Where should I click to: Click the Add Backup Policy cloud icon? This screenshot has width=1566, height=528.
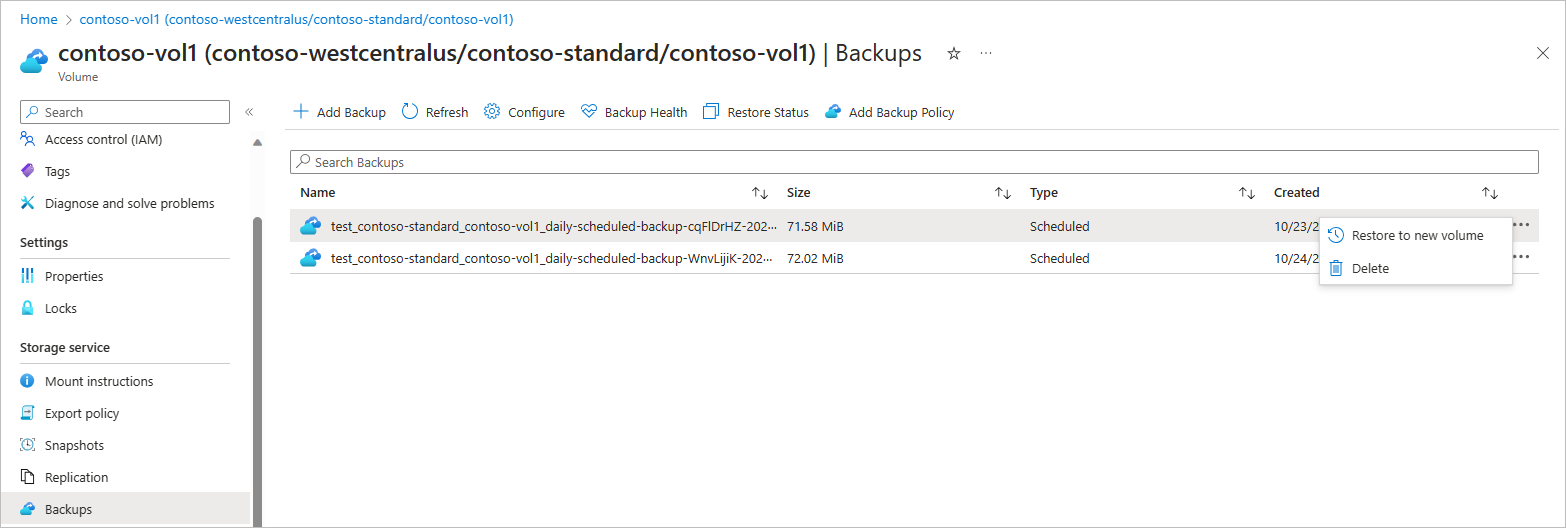(833, 112)
